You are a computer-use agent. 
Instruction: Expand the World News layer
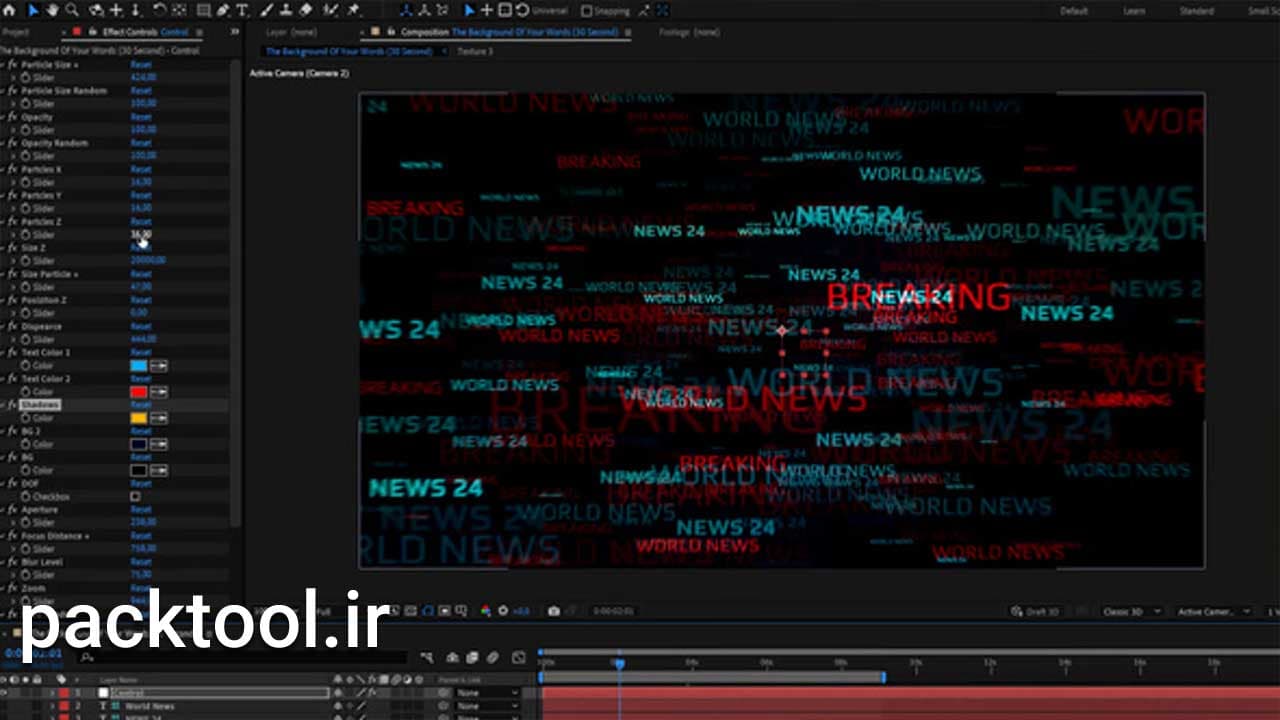pyautogui.click(x=53, y=706)
